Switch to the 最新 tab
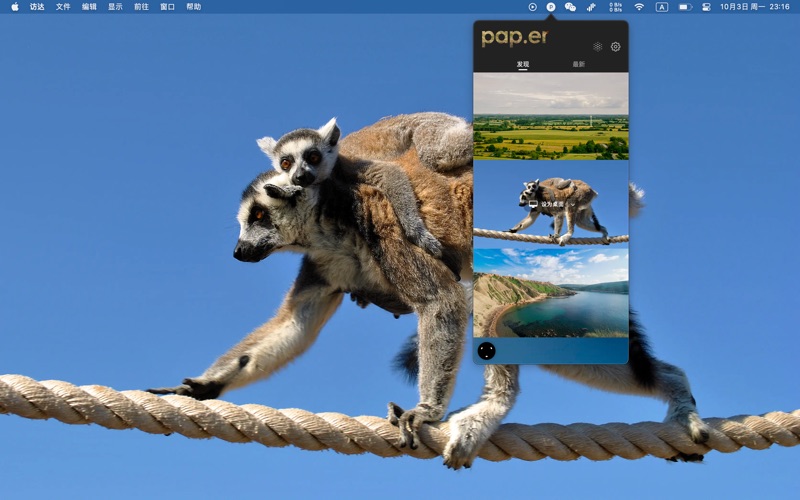This screenshot has height=500, width=800. point(578,64)
